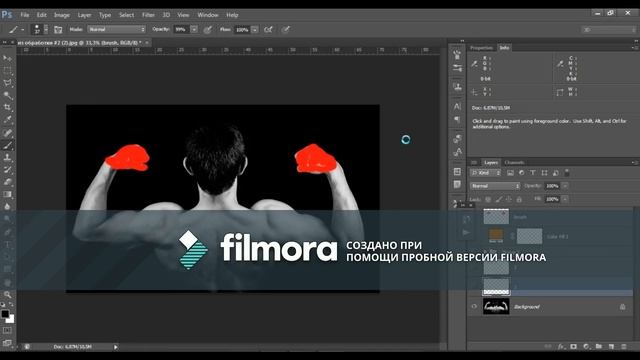The image size is (640, 360).
Task: Open the layer blending mode dropdown
Action: click(x=495, y=186)
